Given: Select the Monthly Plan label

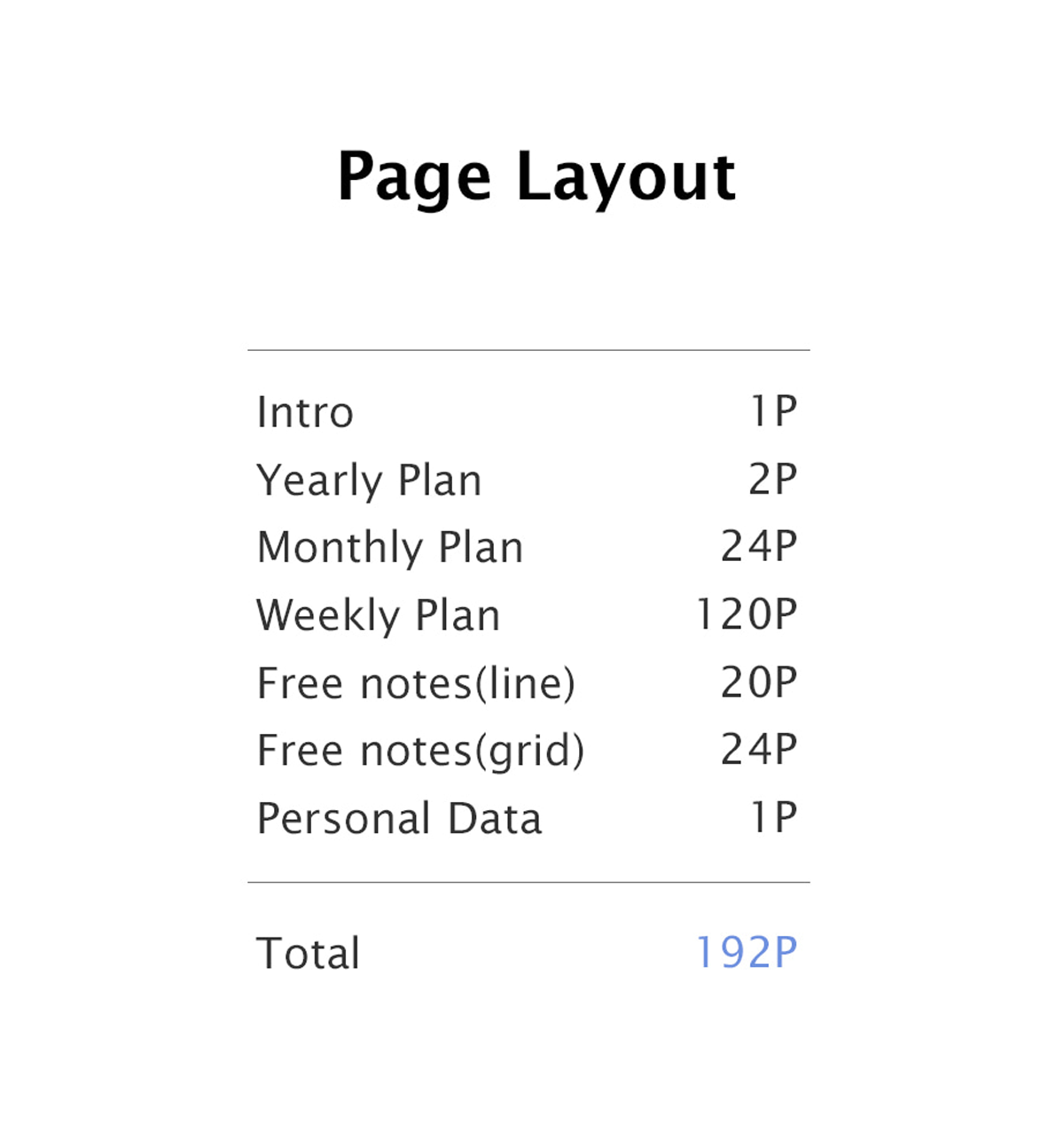Looking at the screenshot, I should coord(390,548).
